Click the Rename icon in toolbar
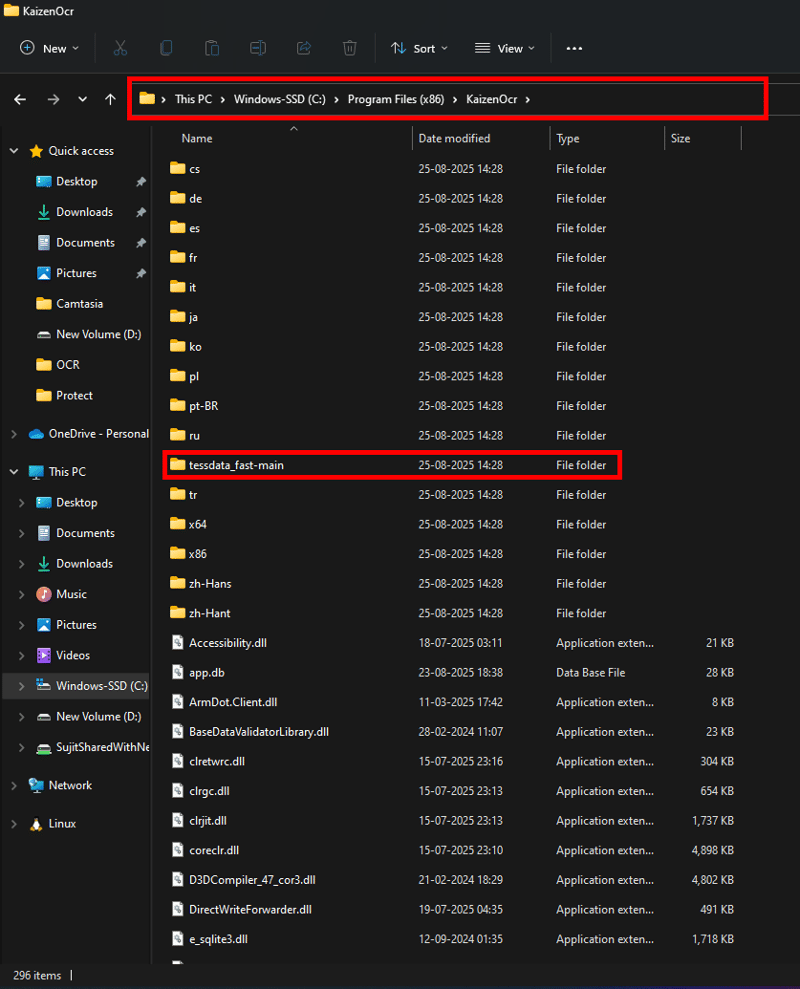Viewport: 800px width, 989px height. tap(258, 48)
